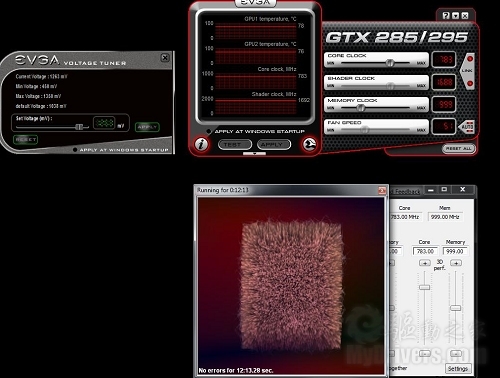
Task: Click the Core clock MHz graph
Action: (x=256, y=81)
